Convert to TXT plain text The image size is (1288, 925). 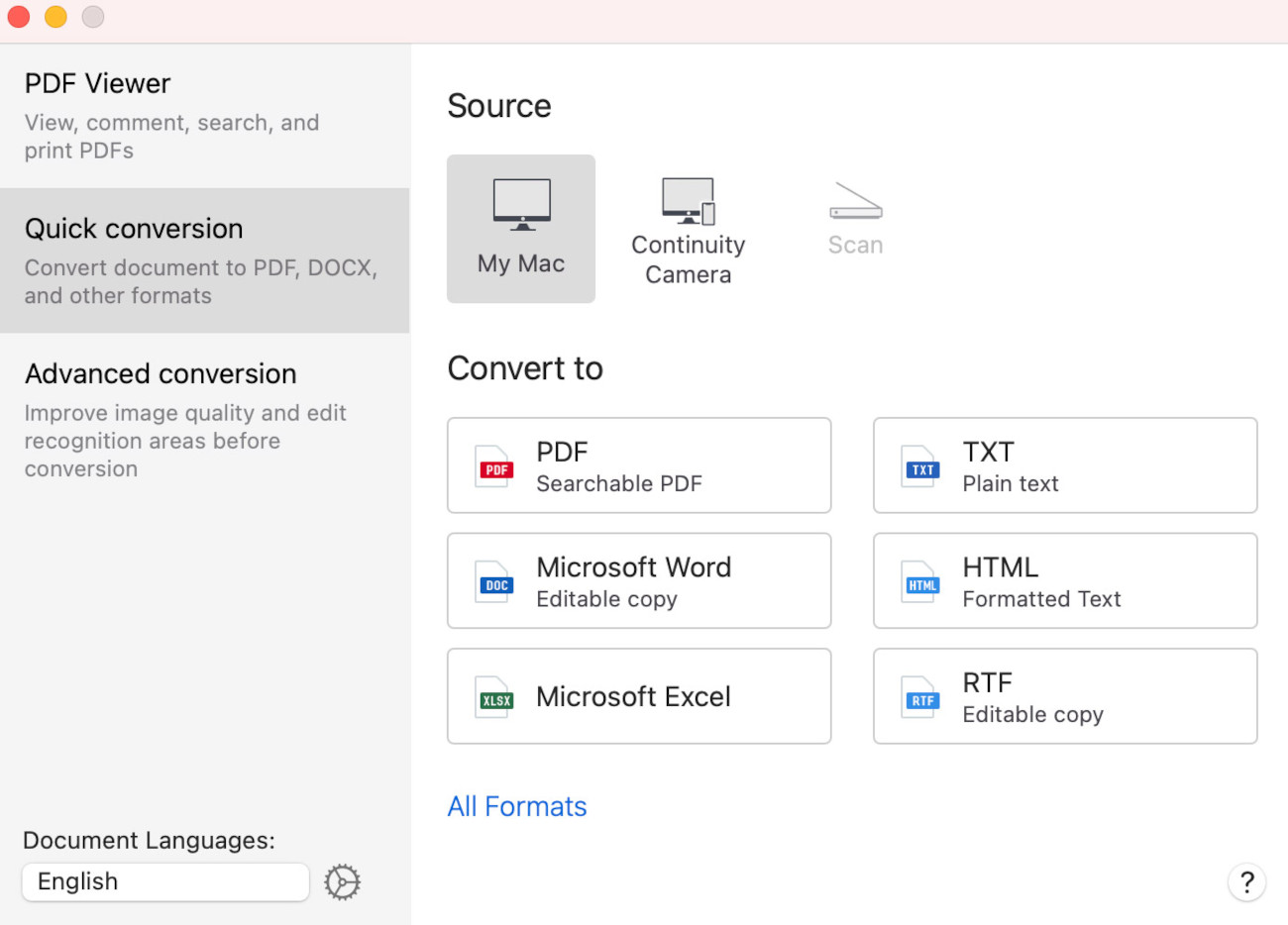(1065, 465)
